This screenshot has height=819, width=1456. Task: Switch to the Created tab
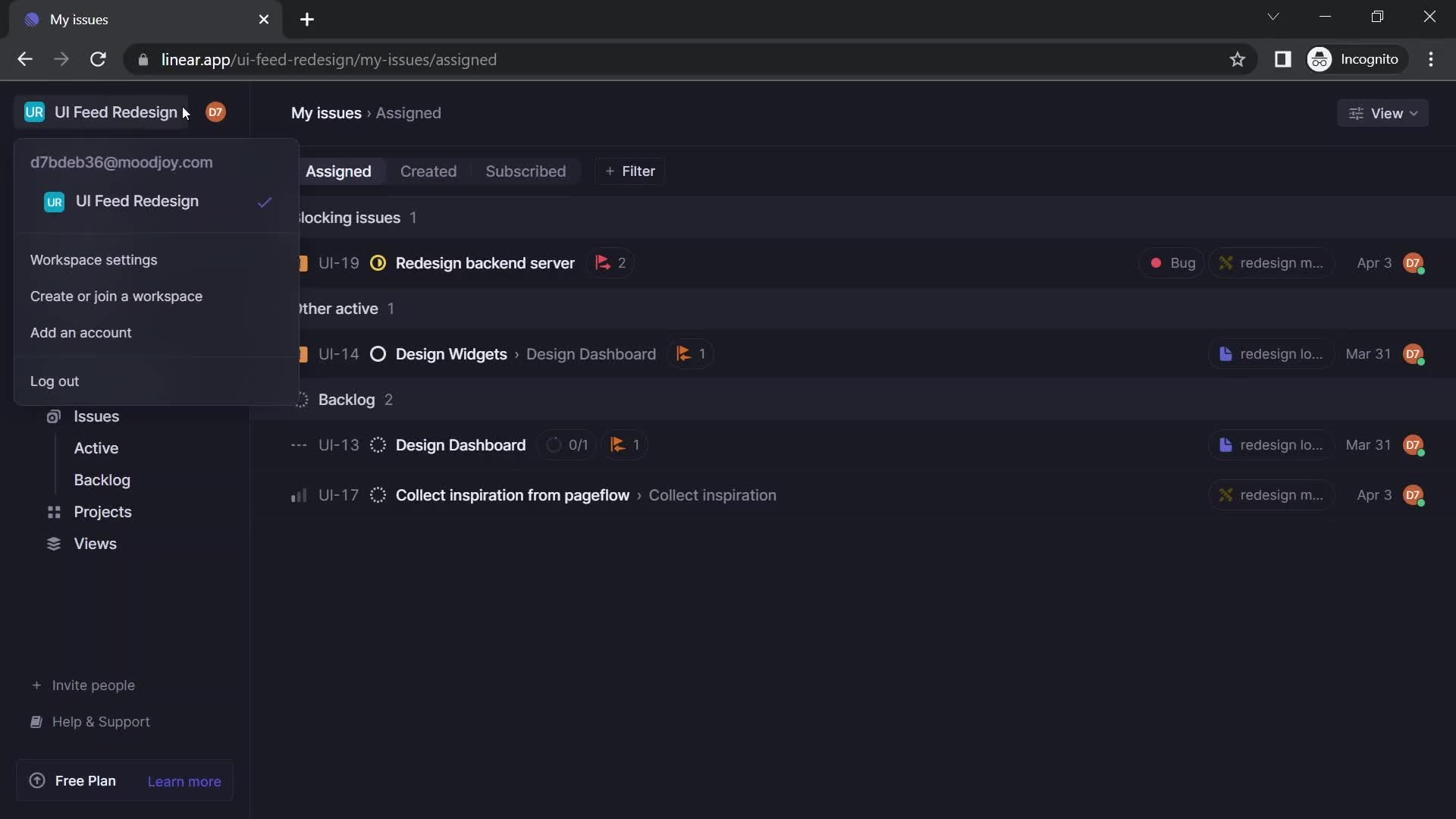(428, 171)
